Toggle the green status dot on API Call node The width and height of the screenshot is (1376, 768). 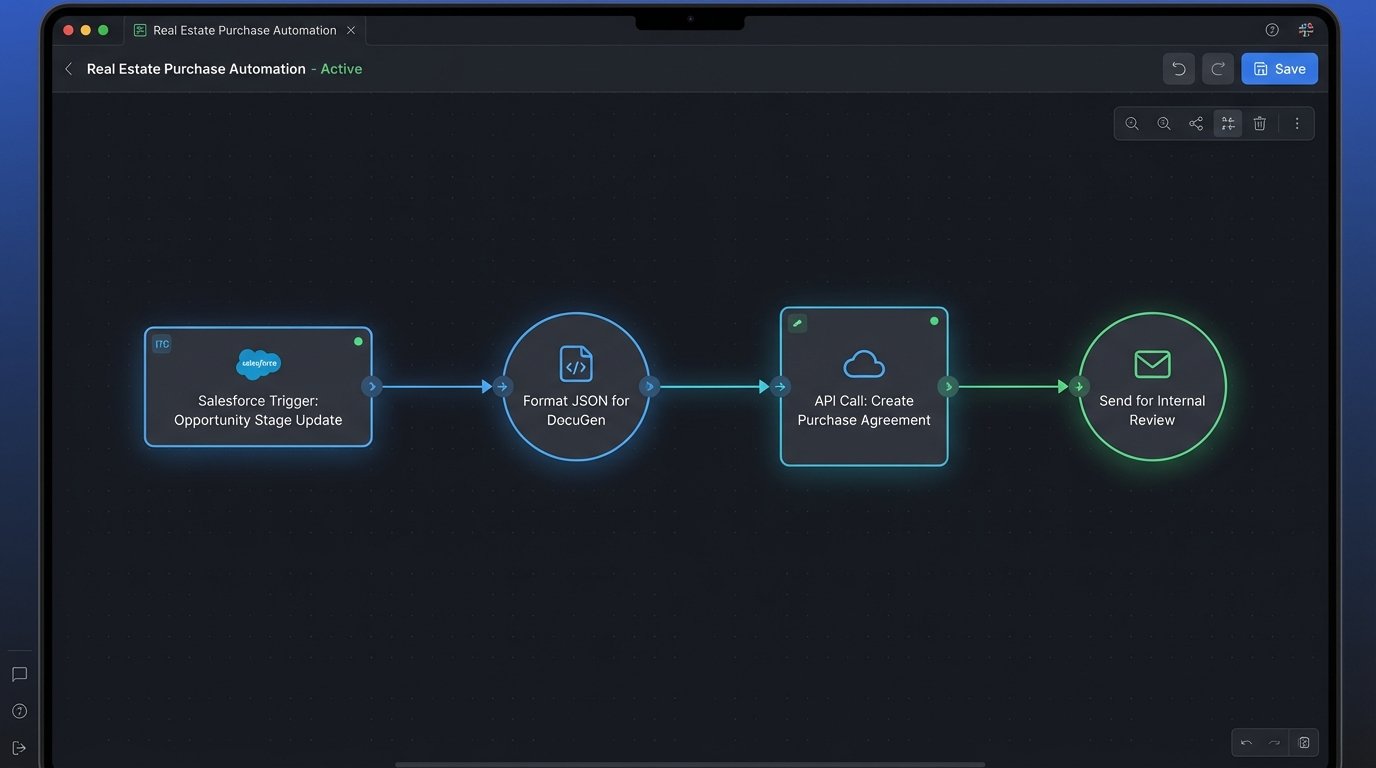[933, 321]
